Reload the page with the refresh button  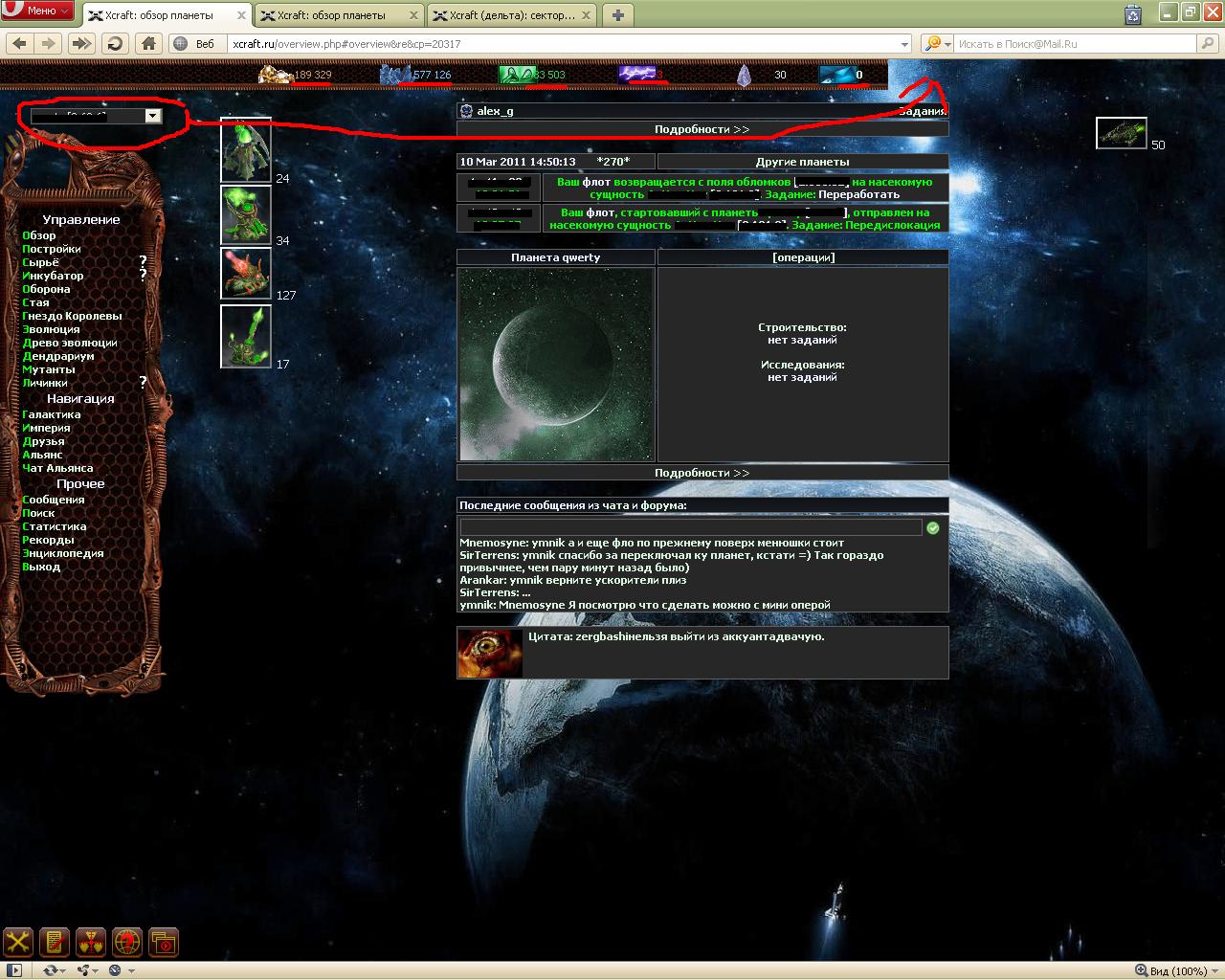pyautogui.click(x=115, y=43)
